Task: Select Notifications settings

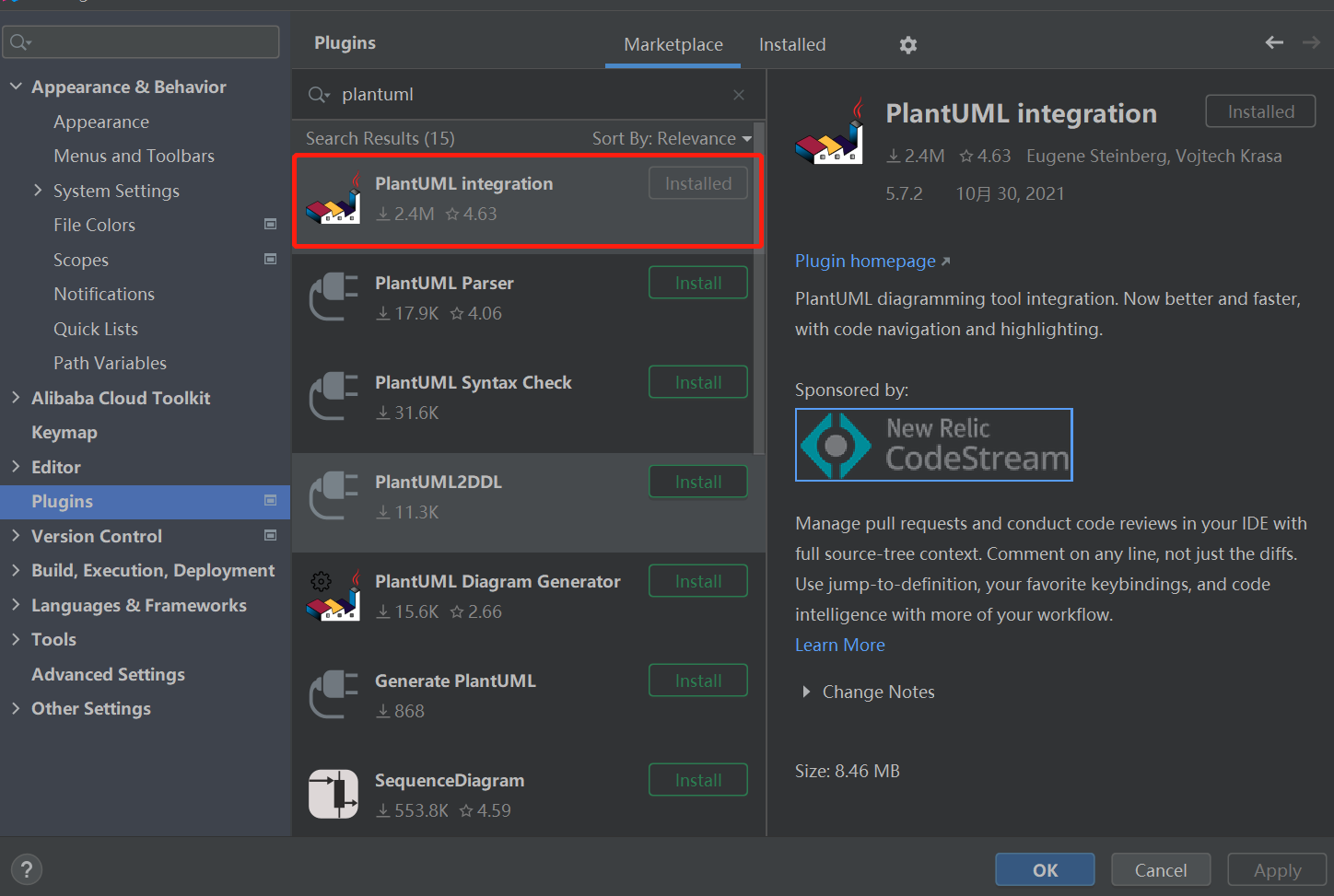Action: tap(104, 294)
